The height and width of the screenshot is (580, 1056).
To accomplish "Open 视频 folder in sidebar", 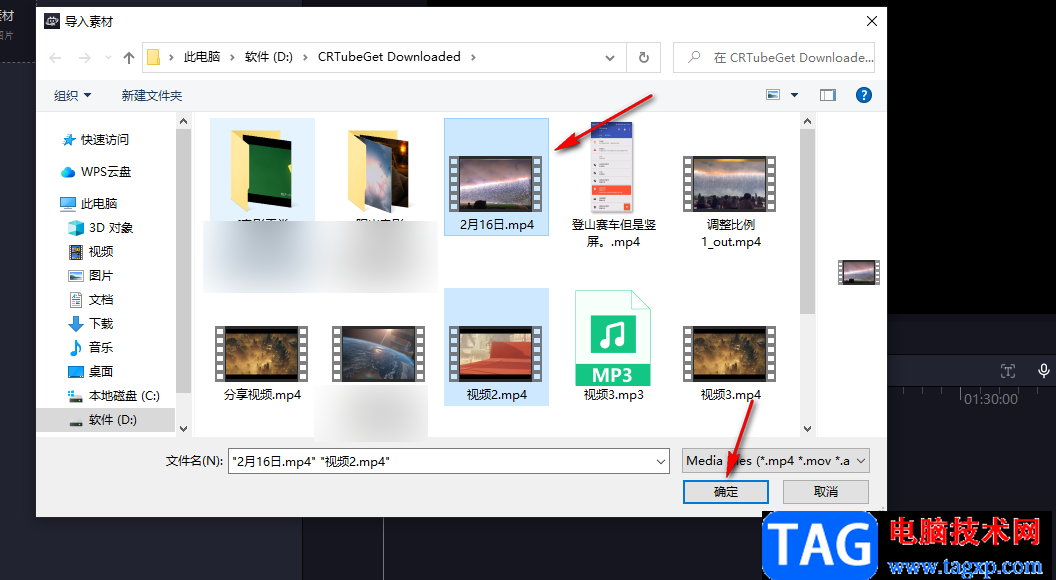I will pyautogui.click(x=92, y=251).
